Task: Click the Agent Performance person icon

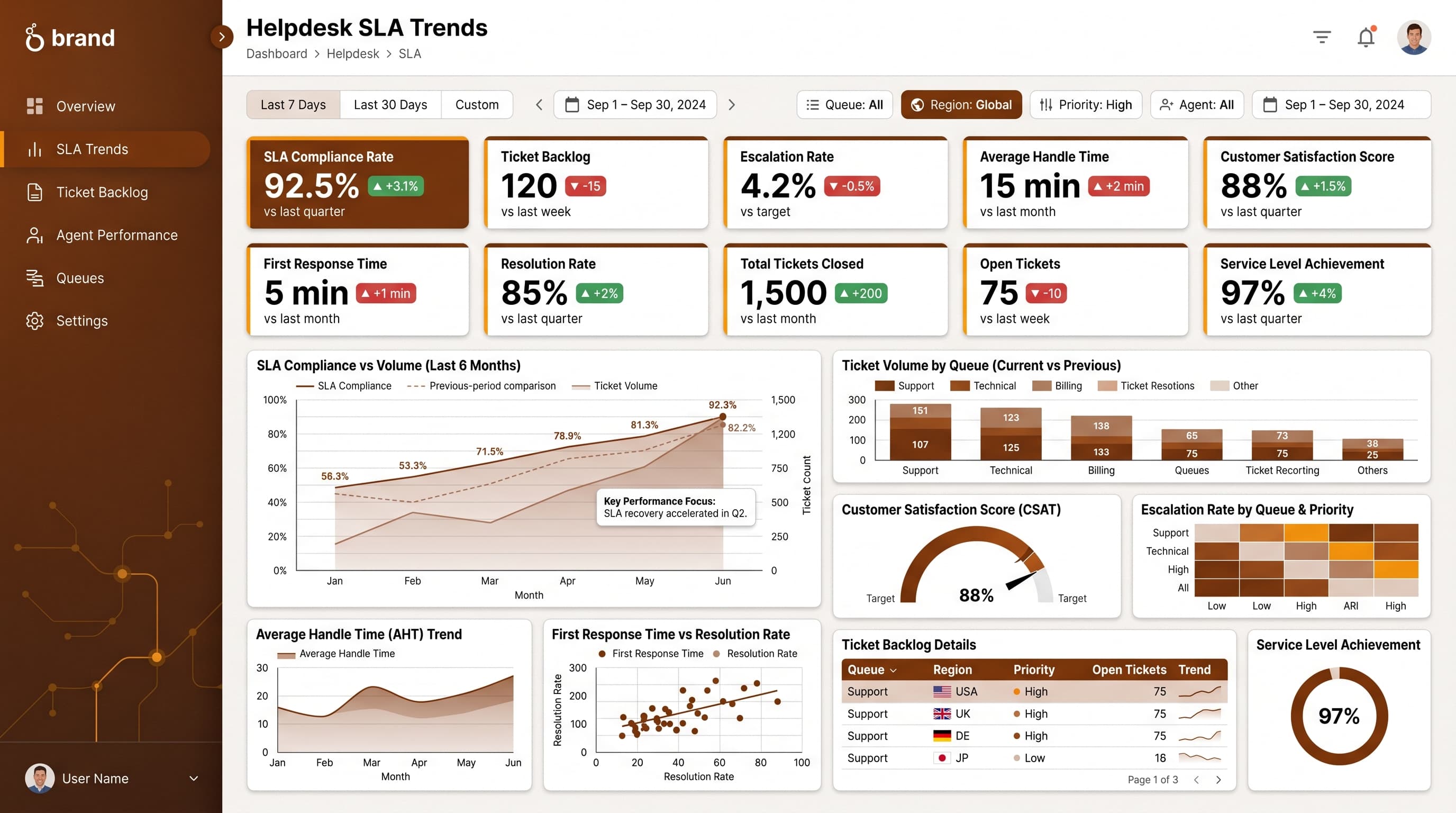Action: tap(34, 235)
